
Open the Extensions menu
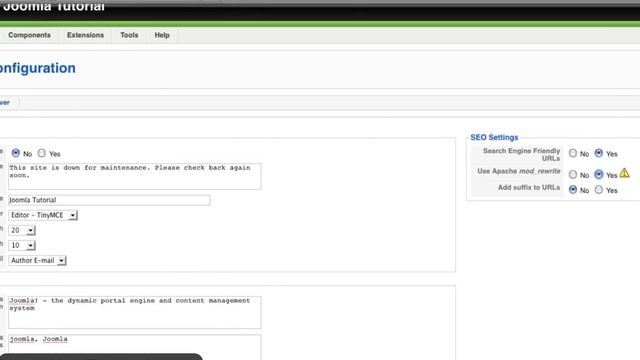(x=85, y=35)
